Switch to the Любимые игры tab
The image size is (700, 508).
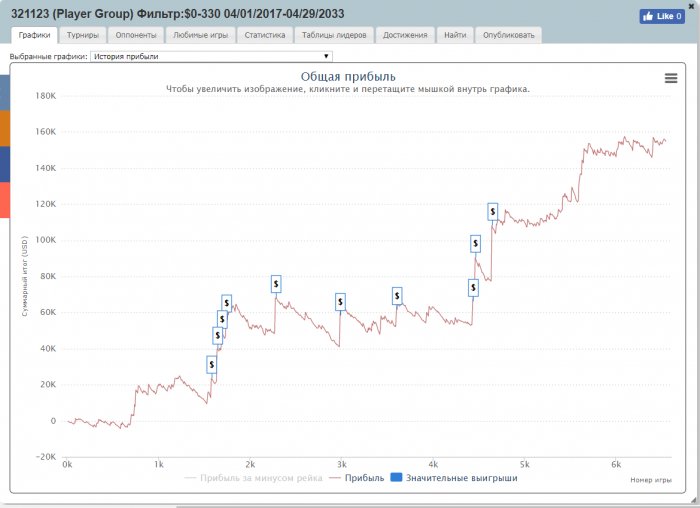click(200, 35)
